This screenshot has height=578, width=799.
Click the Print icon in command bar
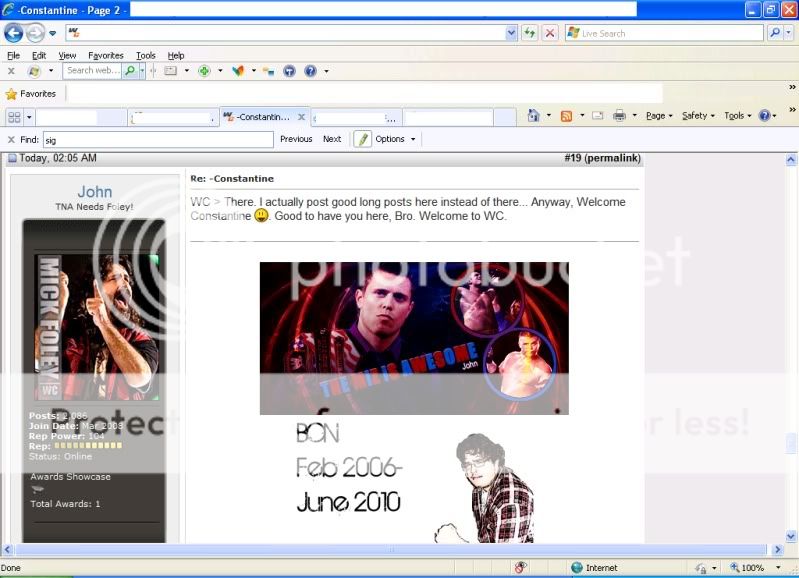619,116
